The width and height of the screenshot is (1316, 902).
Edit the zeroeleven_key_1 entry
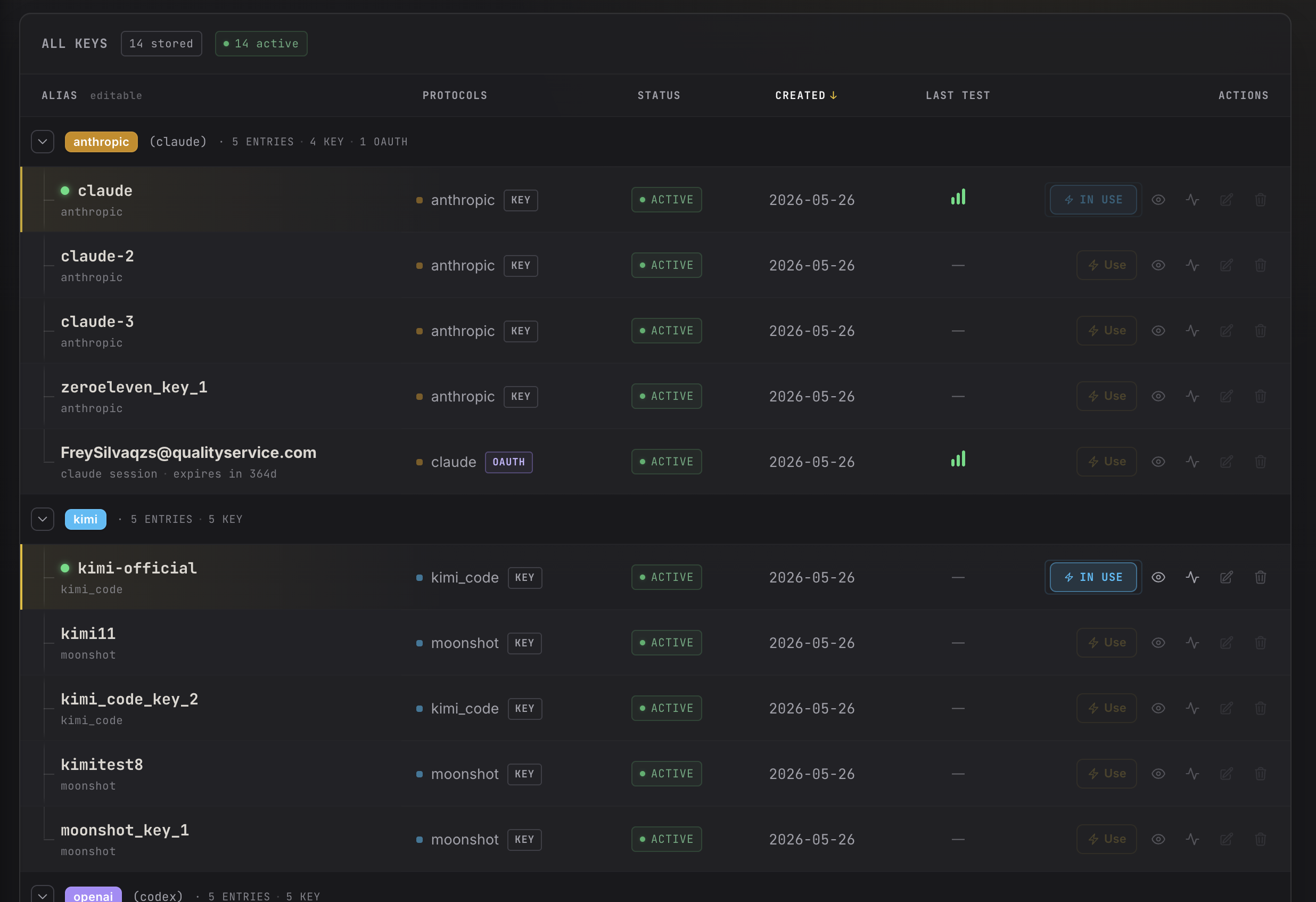click(x=1226, y=396)
